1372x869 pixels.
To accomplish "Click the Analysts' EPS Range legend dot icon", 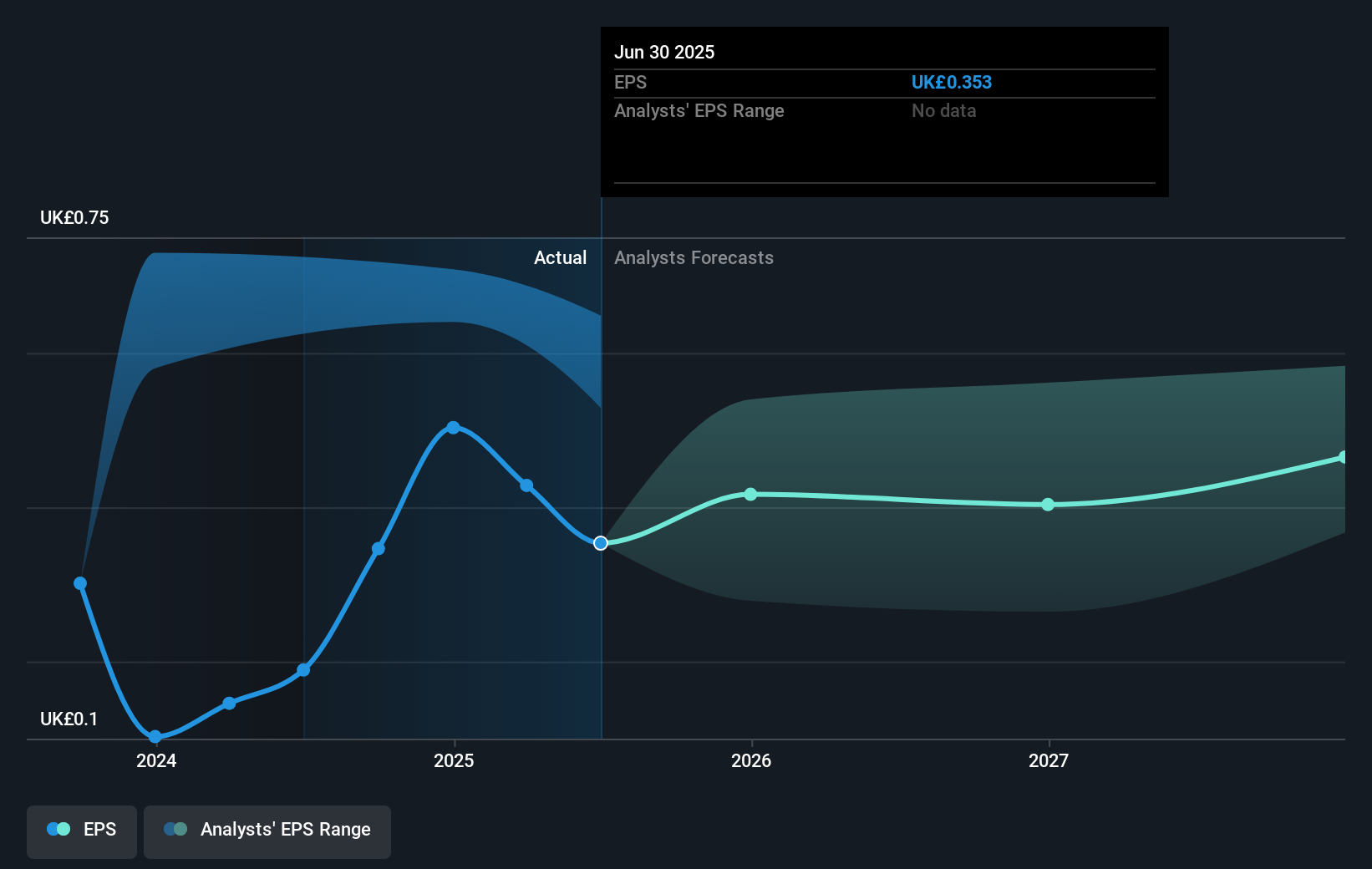I will pyautogui.click(x=174, y=829).
